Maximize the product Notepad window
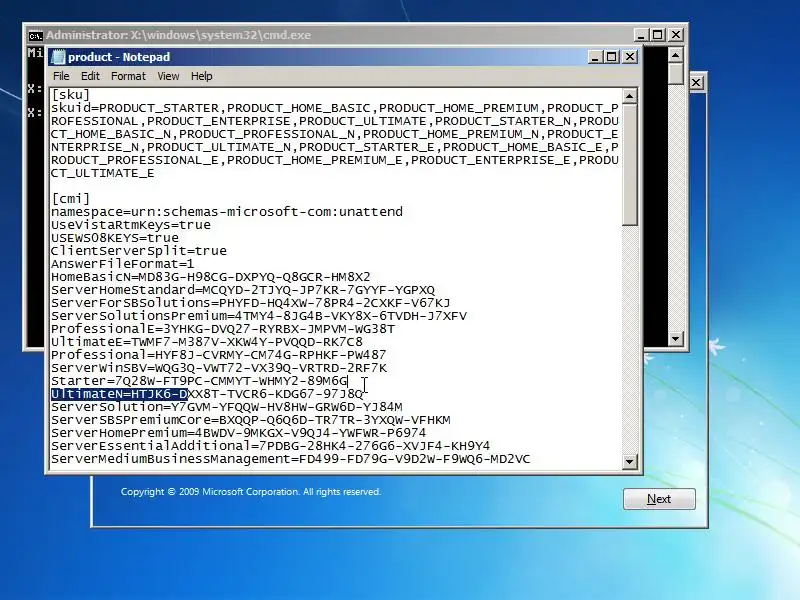The image size is (800, 600). tap(612, 57)
